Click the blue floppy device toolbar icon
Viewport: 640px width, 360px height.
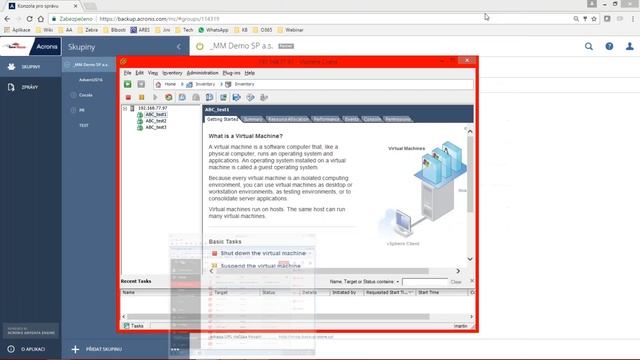tap(236, 98)
